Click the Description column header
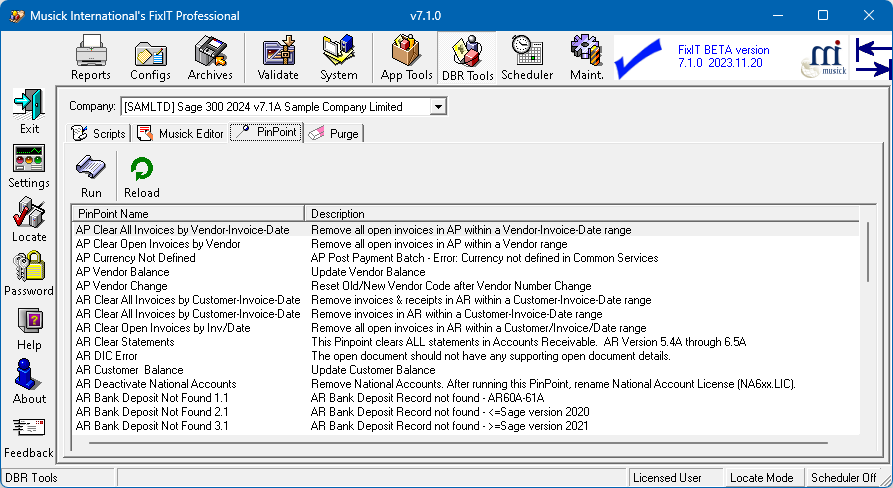 (581, 214)
